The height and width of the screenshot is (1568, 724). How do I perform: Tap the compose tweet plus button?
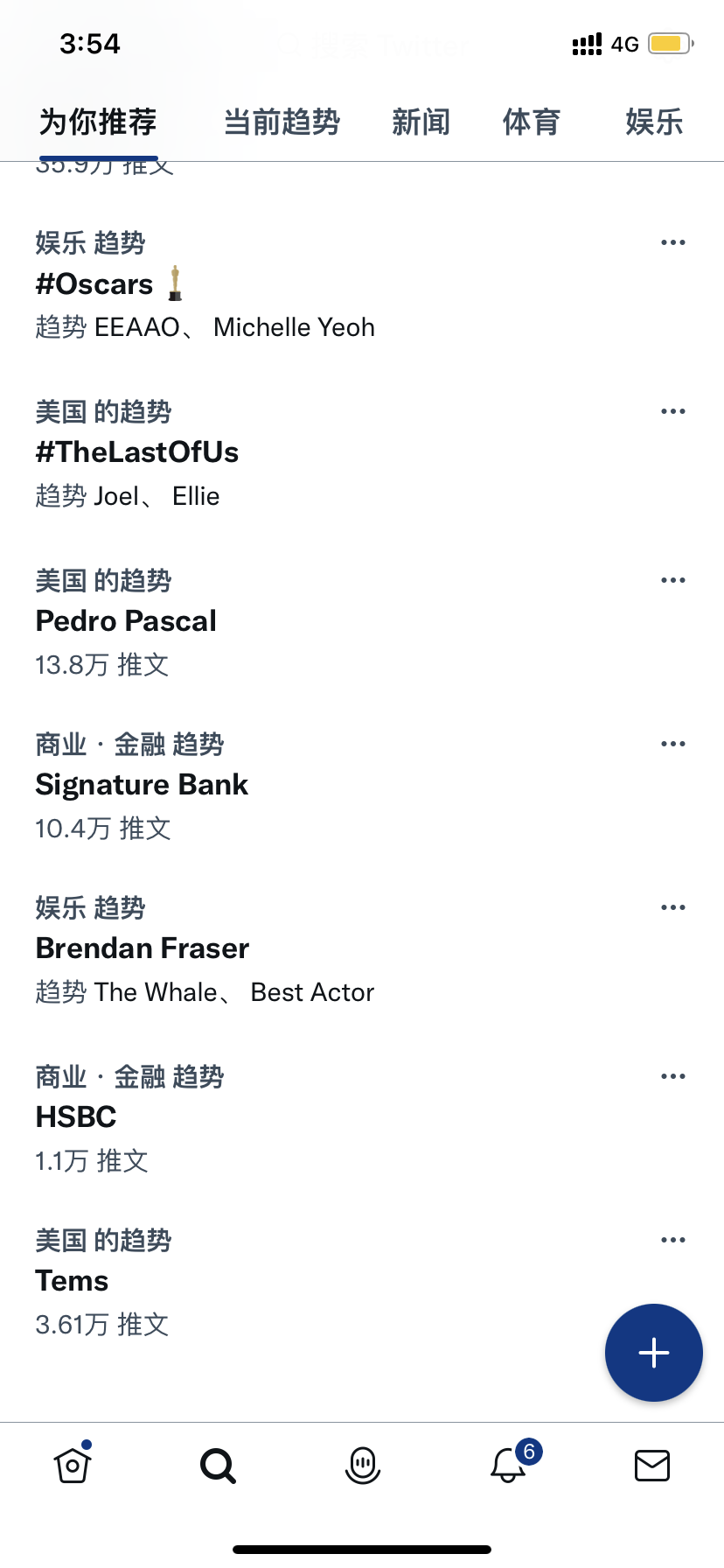click(654, 1353)
